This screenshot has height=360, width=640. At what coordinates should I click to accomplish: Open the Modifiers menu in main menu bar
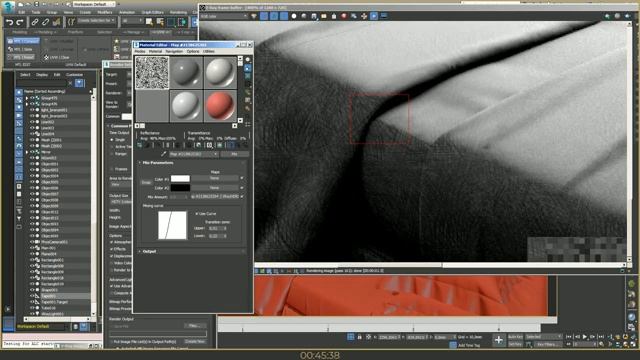[x=105, y=13]
